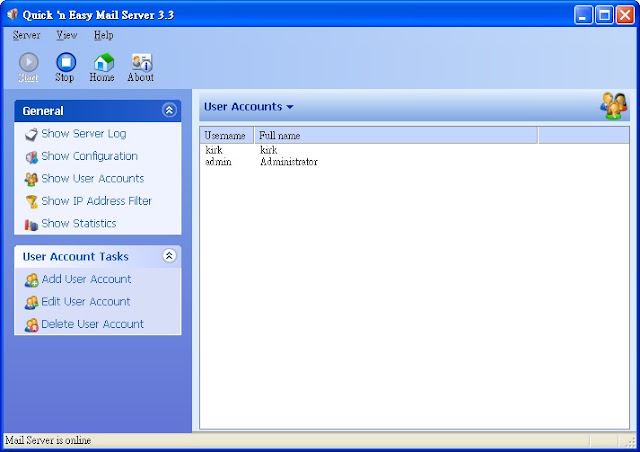Click the window resize grip in the status bar
Image resolution: width=640 pixels, height=452 pixels.
[x=631, y=441]
